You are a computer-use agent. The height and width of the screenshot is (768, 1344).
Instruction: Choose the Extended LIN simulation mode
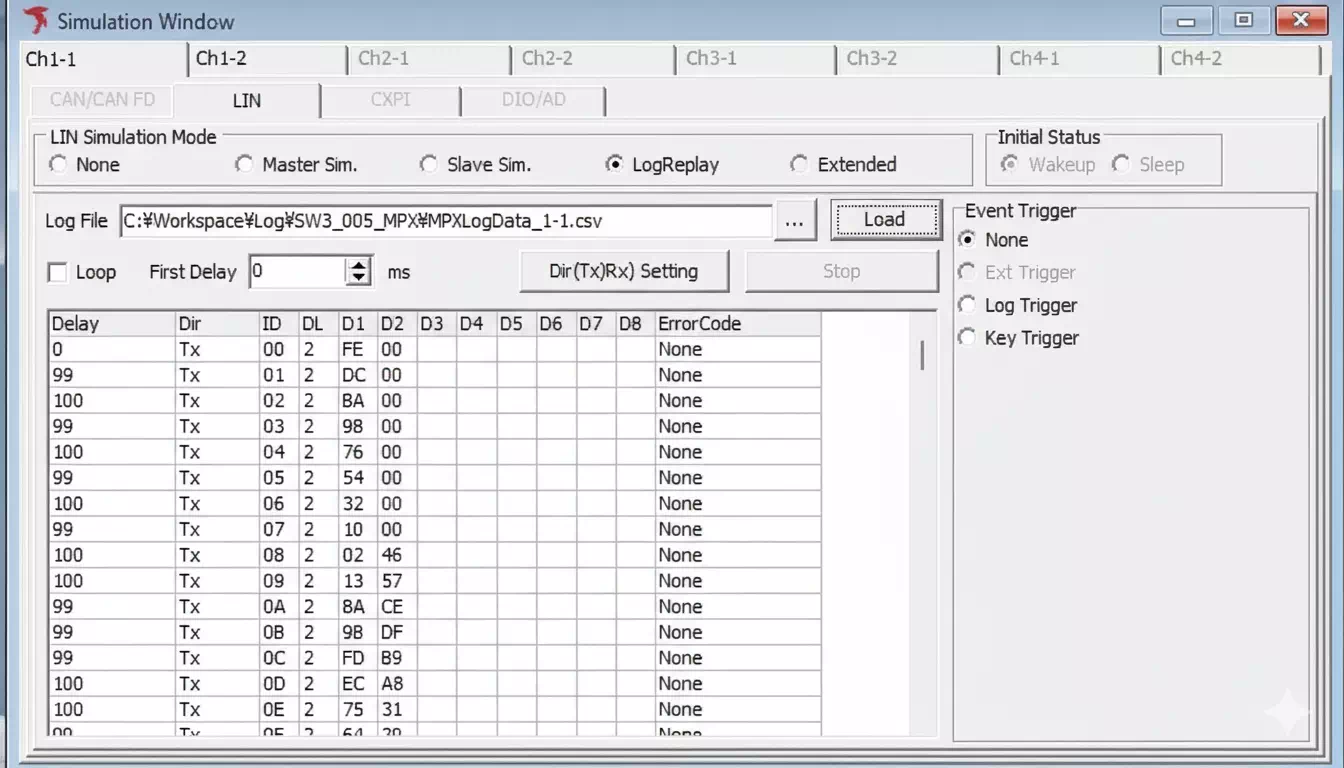[x=799, y=165]
